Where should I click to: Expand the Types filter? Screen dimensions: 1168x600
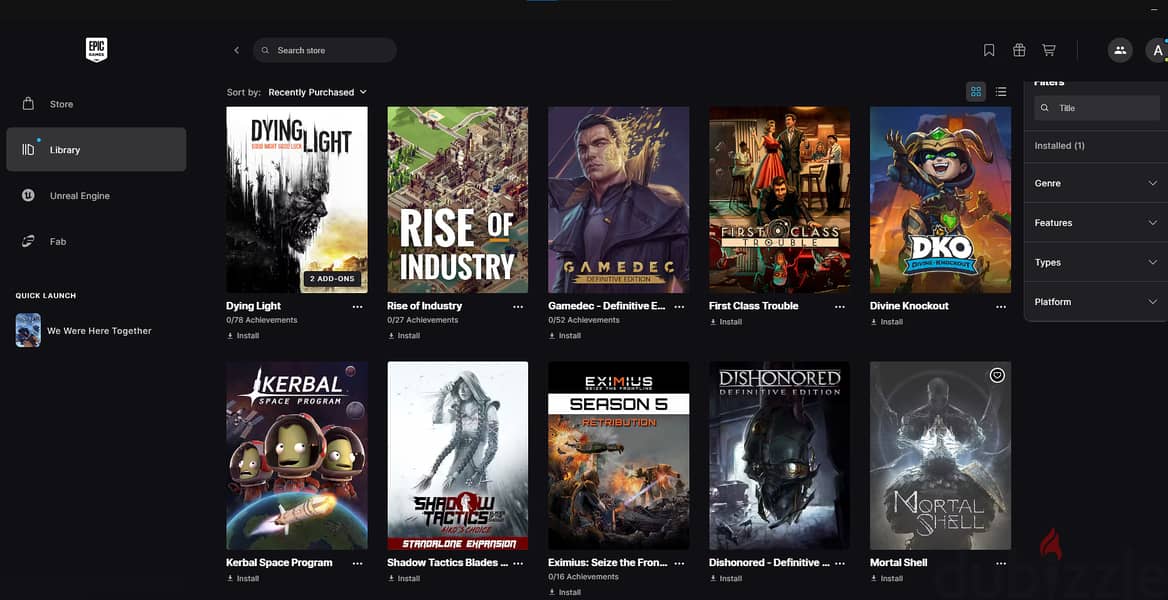[1096, 262]
